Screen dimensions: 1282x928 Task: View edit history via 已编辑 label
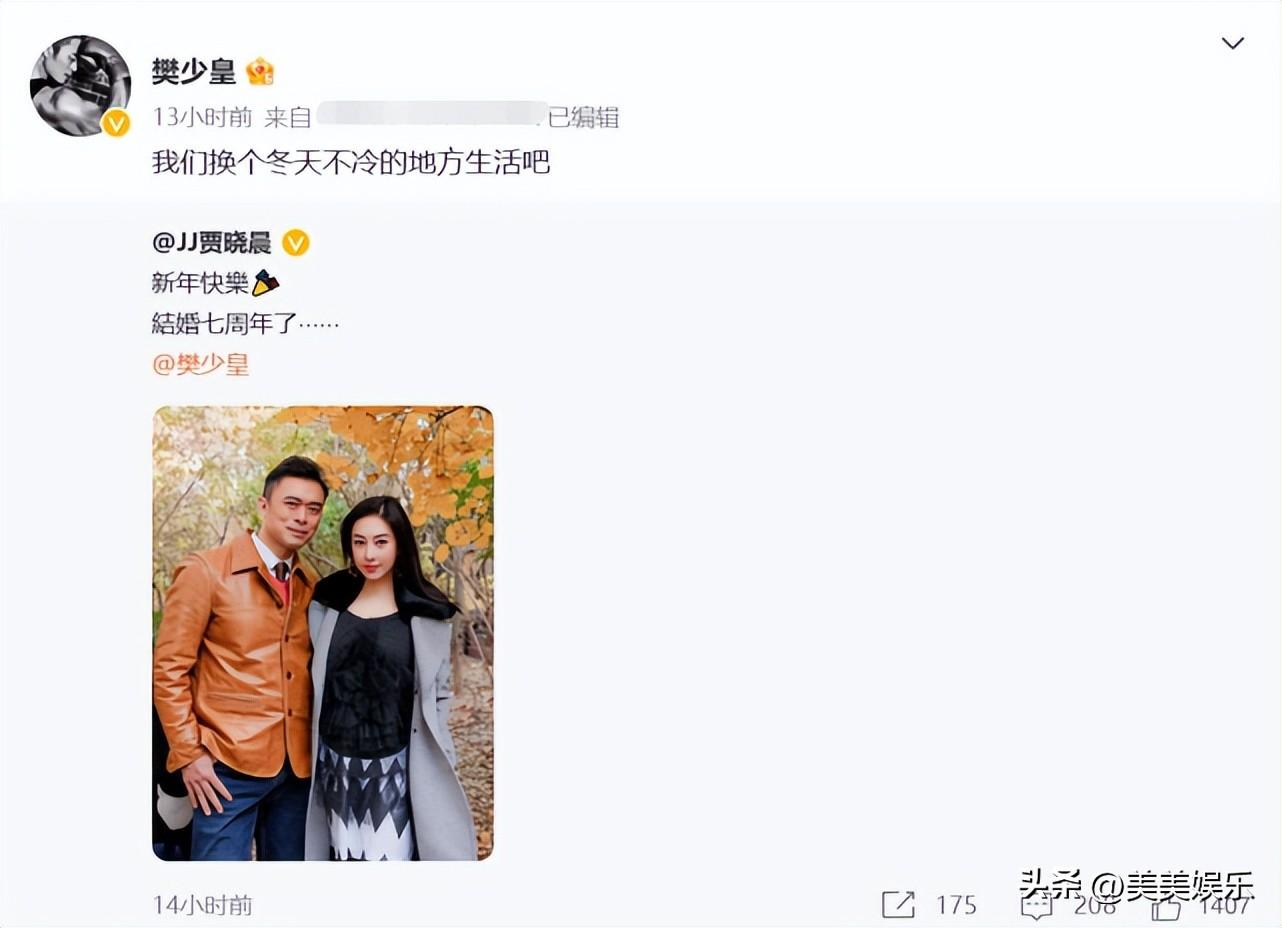click(584, 117)
